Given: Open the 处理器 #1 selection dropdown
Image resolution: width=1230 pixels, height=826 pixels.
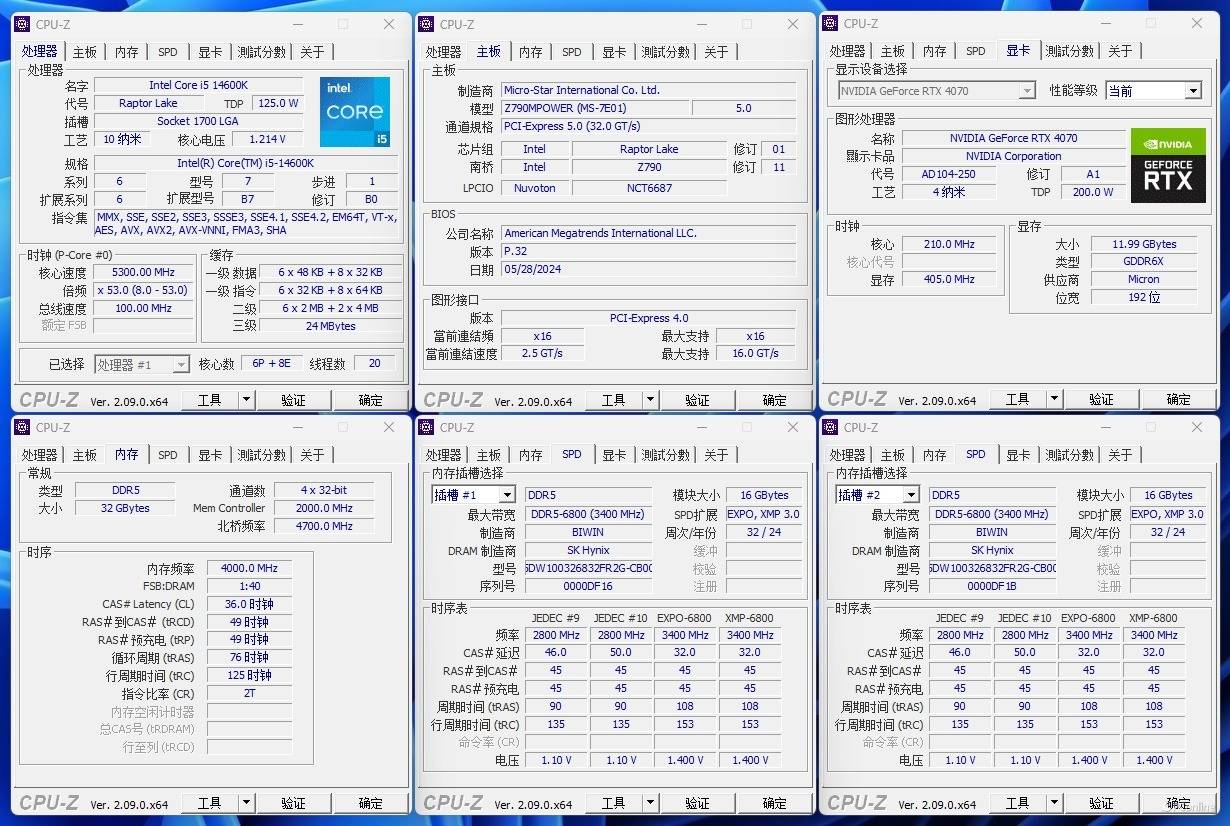Looking at the screenshot, I should coord(181,365).
